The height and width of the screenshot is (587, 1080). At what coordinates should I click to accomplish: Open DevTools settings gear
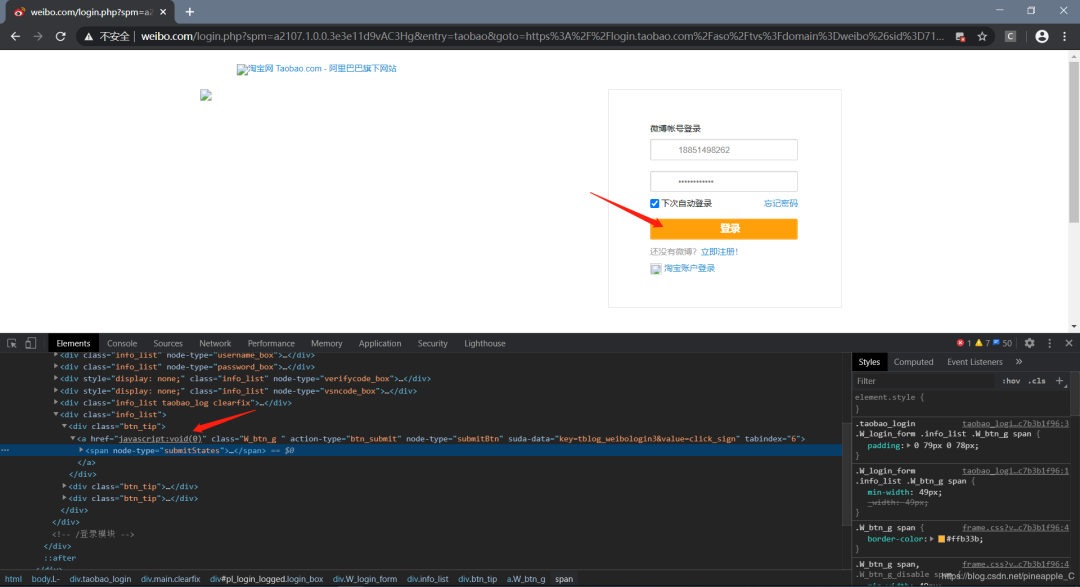click(1029, 343)
